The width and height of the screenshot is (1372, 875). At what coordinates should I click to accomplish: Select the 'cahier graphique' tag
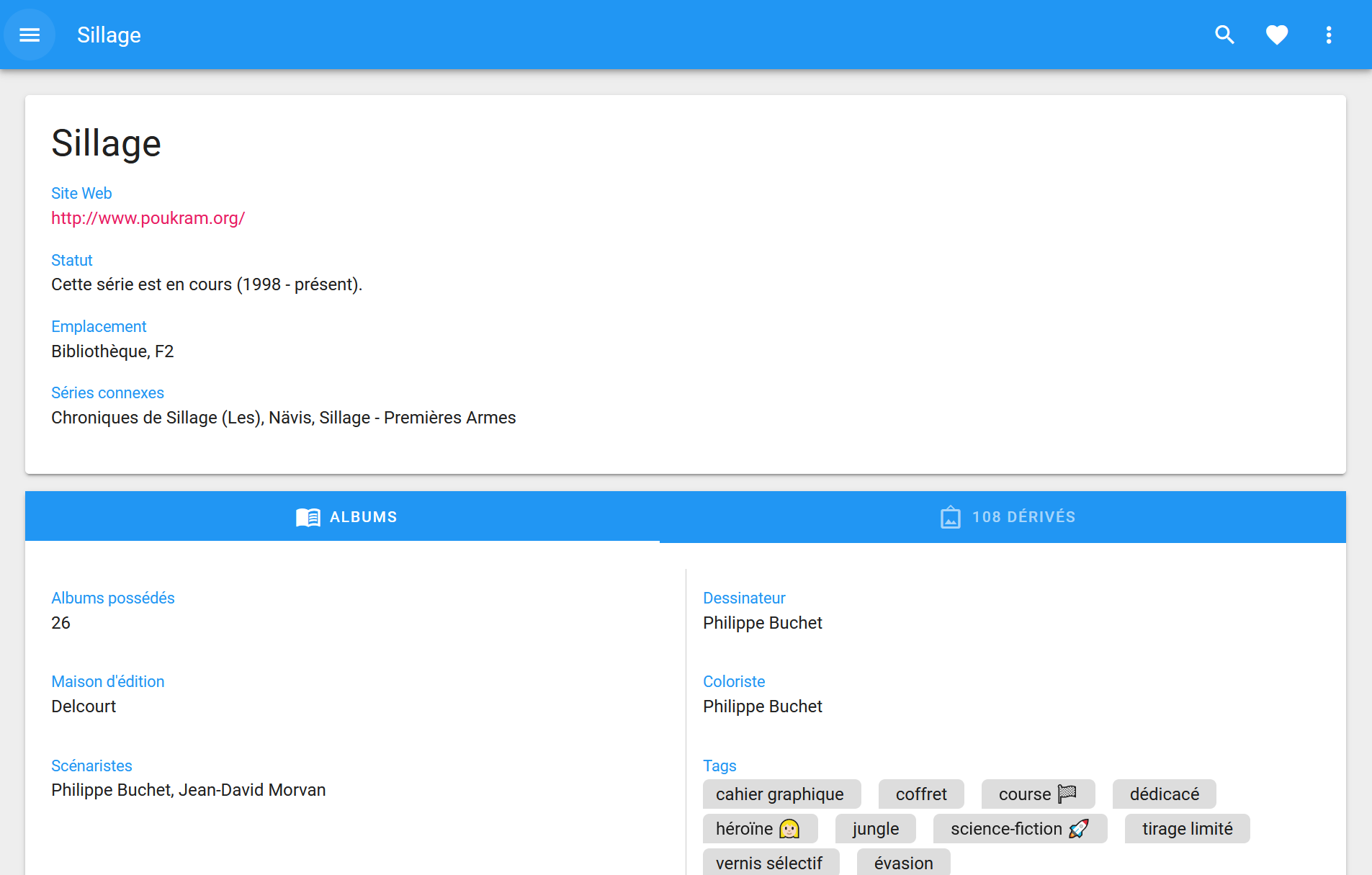tap(781, 794)
